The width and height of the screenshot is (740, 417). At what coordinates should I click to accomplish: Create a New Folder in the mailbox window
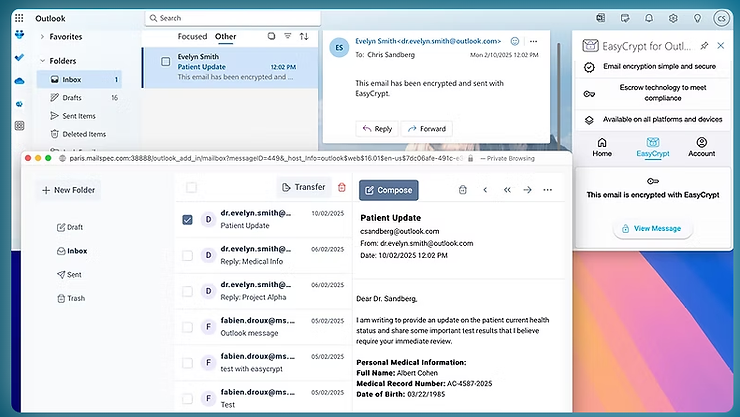(x=68, y=190)
